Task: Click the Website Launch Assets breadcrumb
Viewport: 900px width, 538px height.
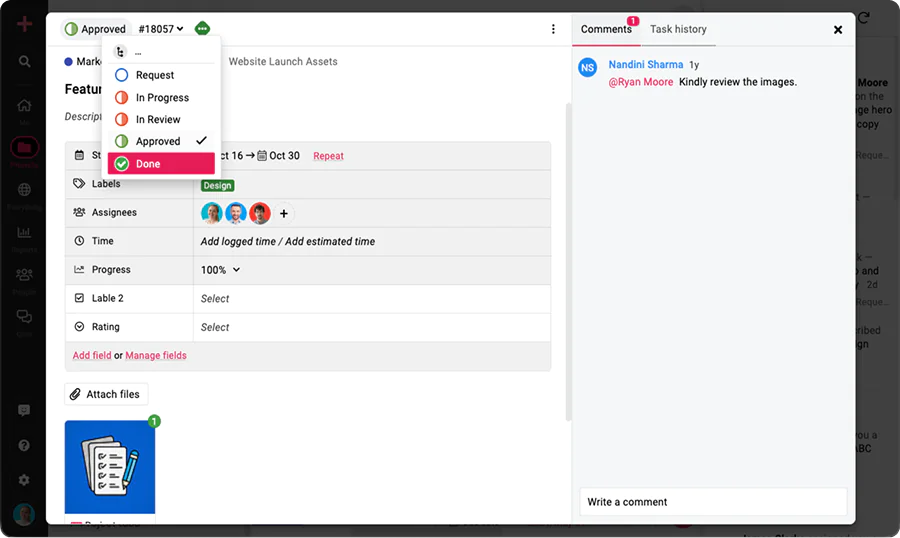Action: (283, 61)
